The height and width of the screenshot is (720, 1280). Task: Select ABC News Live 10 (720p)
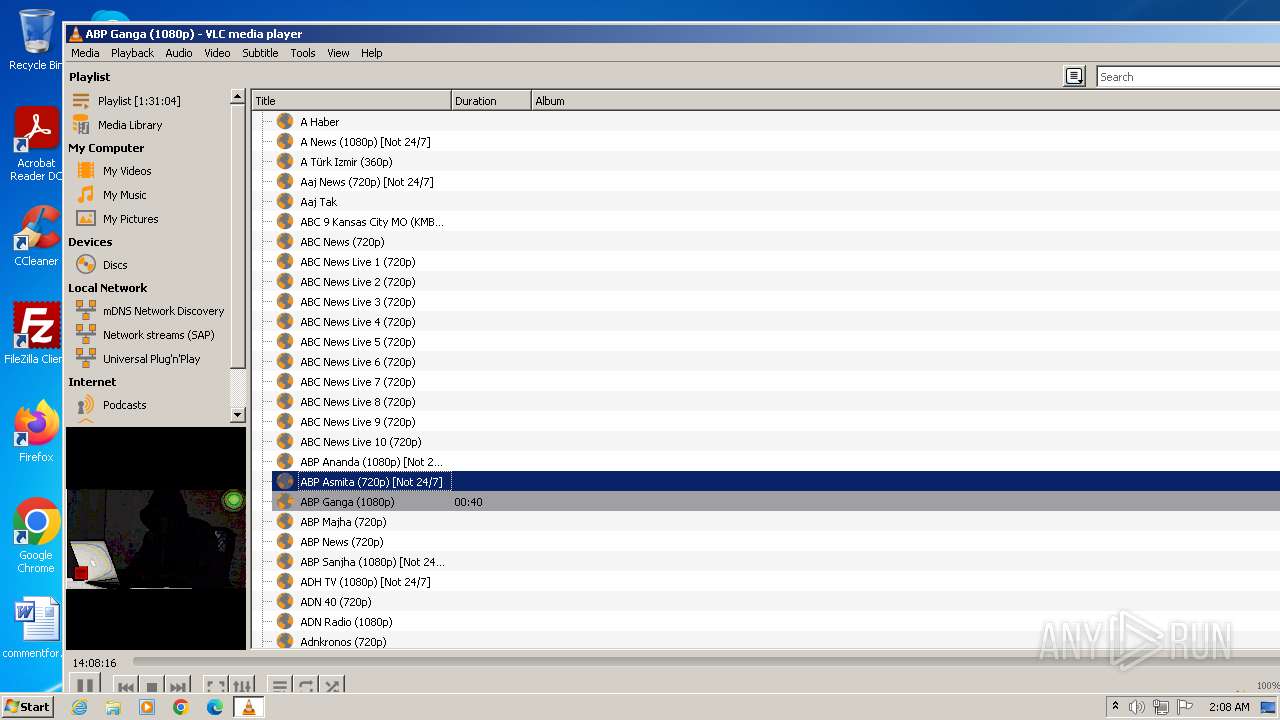point(360,442)
